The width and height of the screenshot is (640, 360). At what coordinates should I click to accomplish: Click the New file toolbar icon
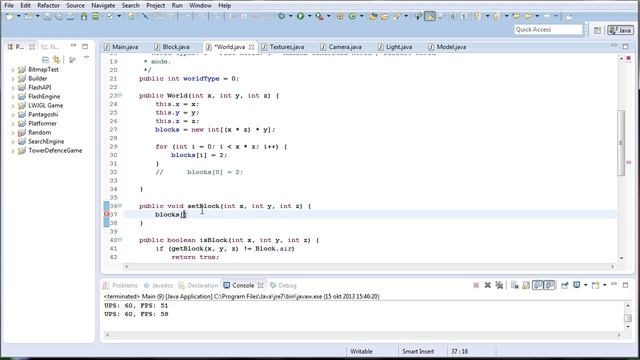pyautogui.click(x=10, y=16)
